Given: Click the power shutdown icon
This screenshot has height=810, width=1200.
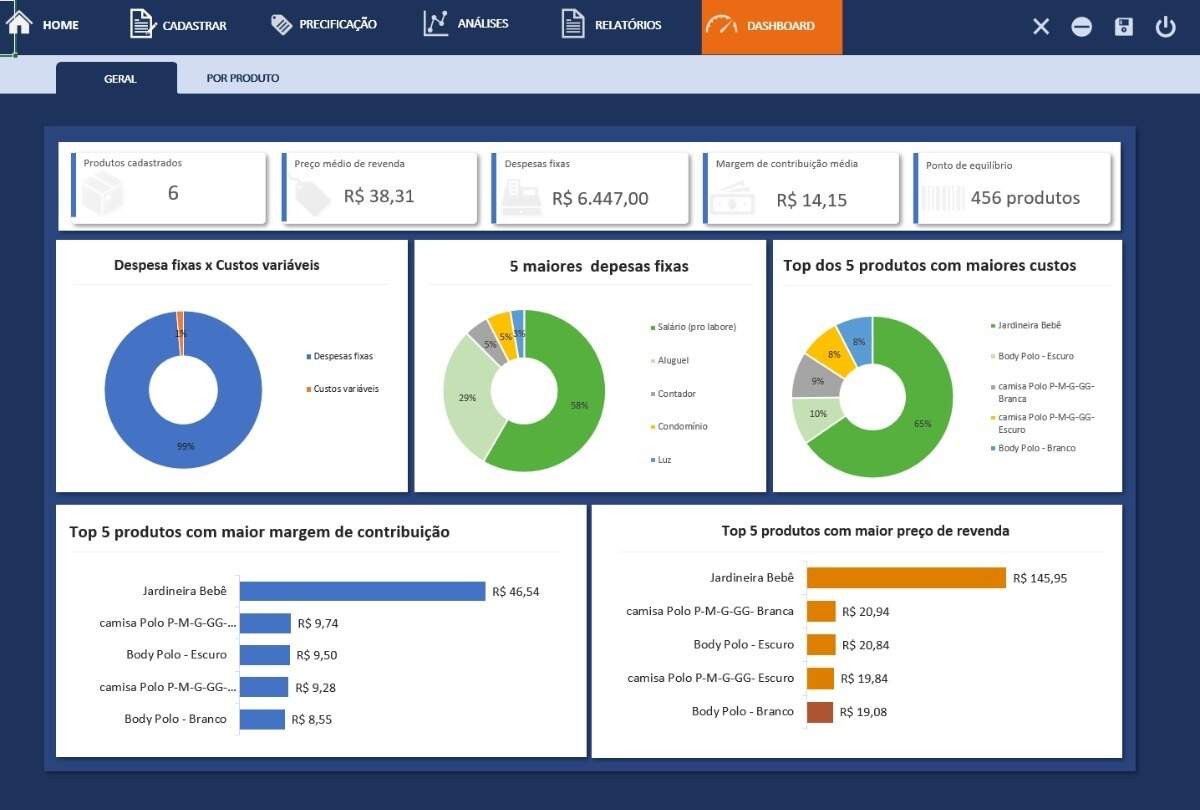Looking at the screenshot, I should (1165, 27).
